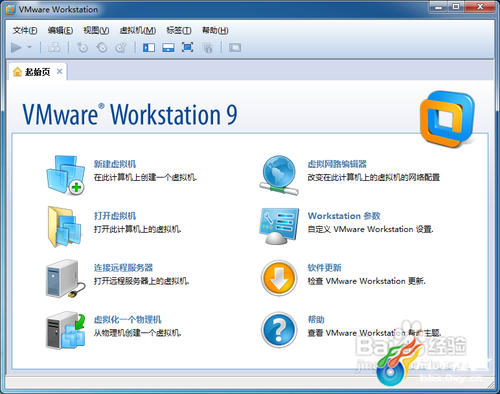This screenshot has width=500, height=394.
Task: Click the Unity mode toolbar icon
Action: pyautogui.click(x=207, y=48)
